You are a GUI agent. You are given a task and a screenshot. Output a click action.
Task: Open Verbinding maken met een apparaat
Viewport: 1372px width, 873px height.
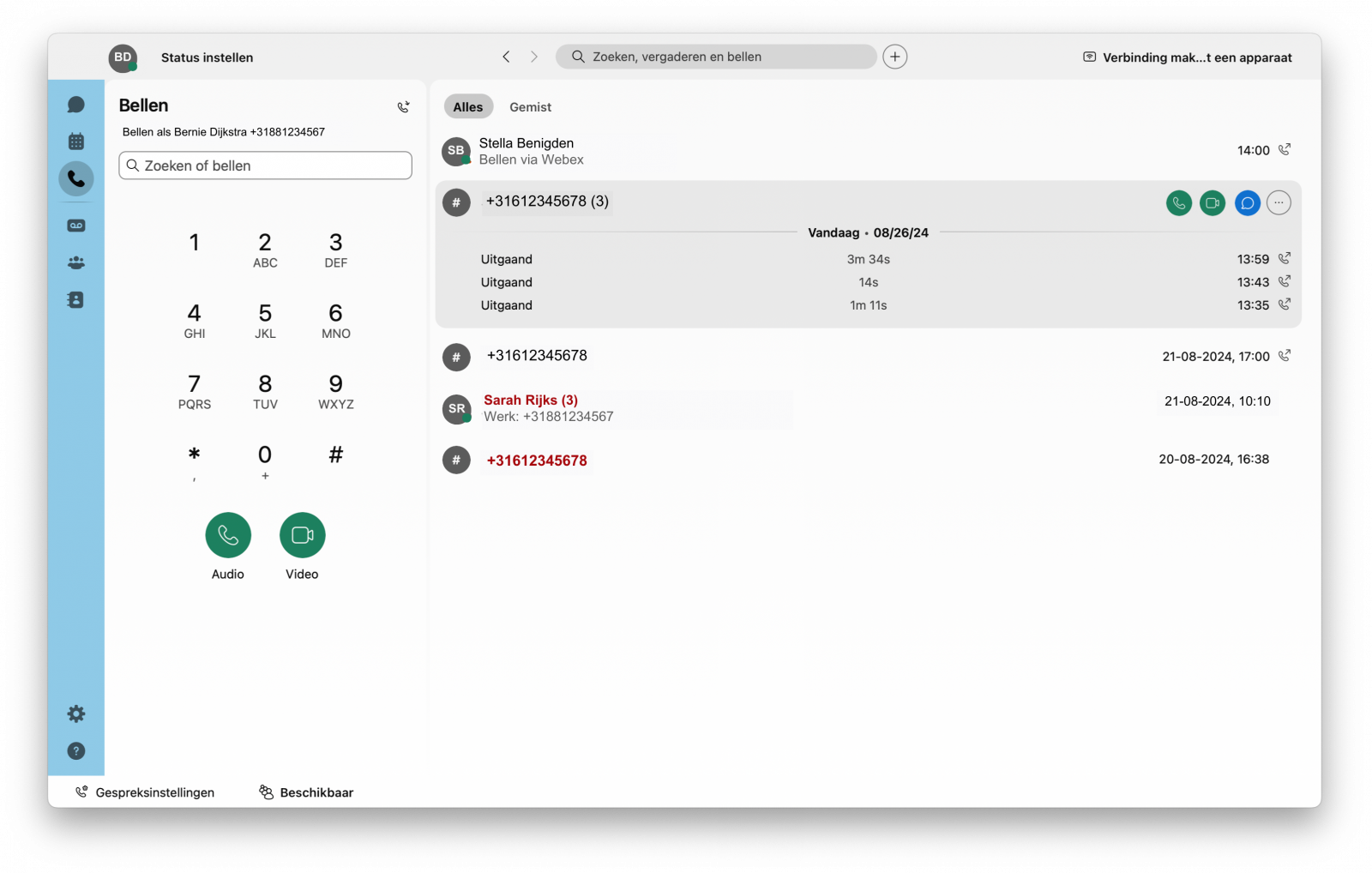(1188, 57)
